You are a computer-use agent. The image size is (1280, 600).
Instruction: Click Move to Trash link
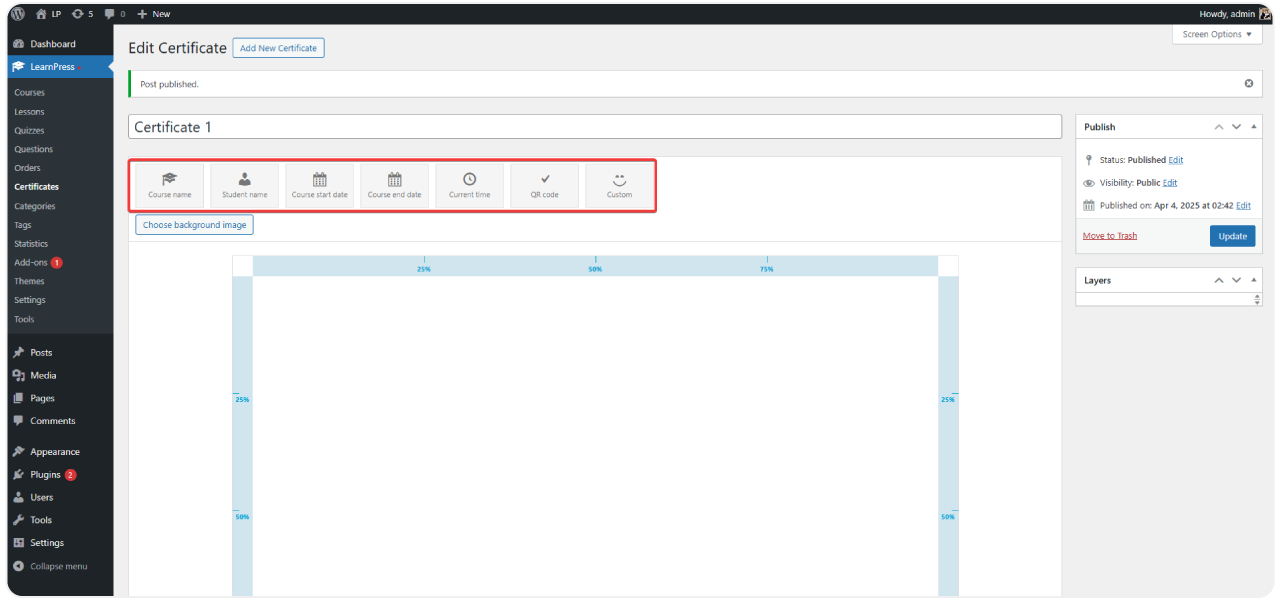(1109, 236)
